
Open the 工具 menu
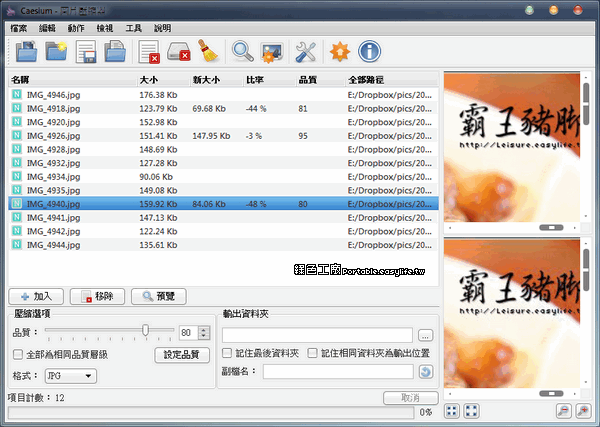pos(134,28)
